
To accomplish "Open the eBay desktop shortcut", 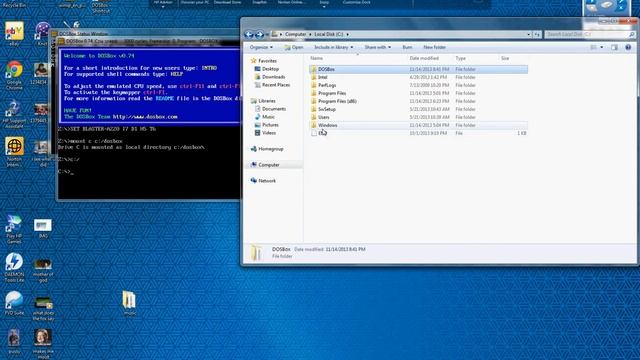I will coord(14,33).
